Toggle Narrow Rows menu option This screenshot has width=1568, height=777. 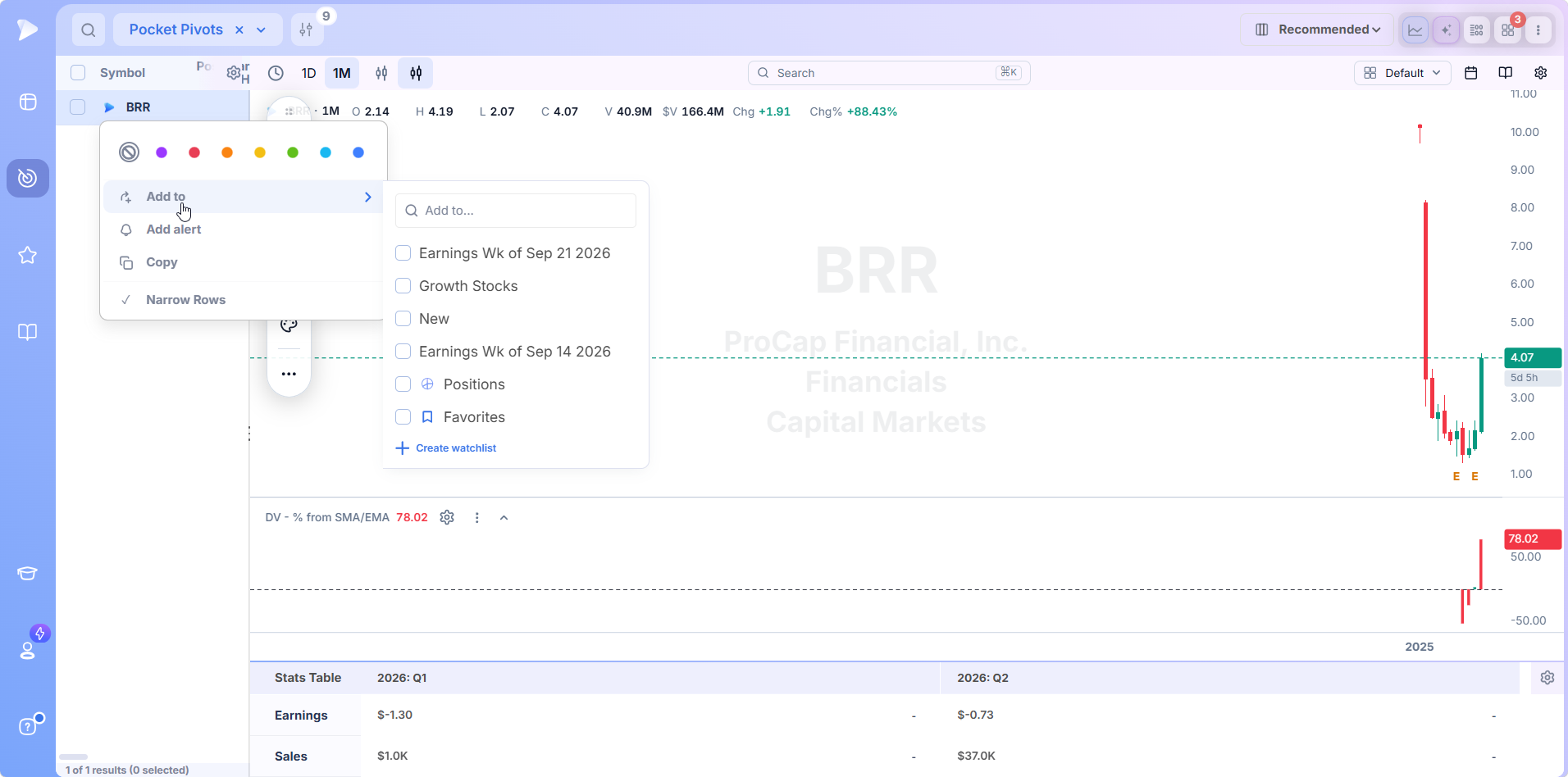[244, 300]
